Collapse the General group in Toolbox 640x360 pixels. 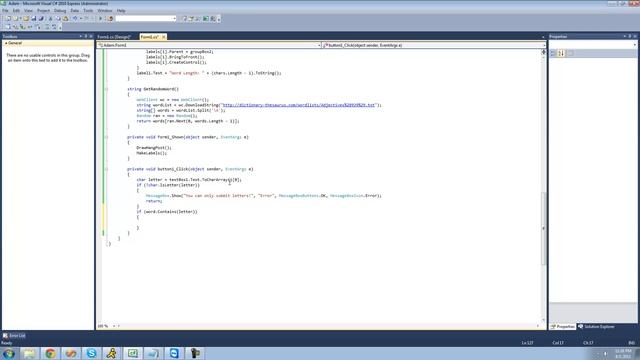pos(6,43)
